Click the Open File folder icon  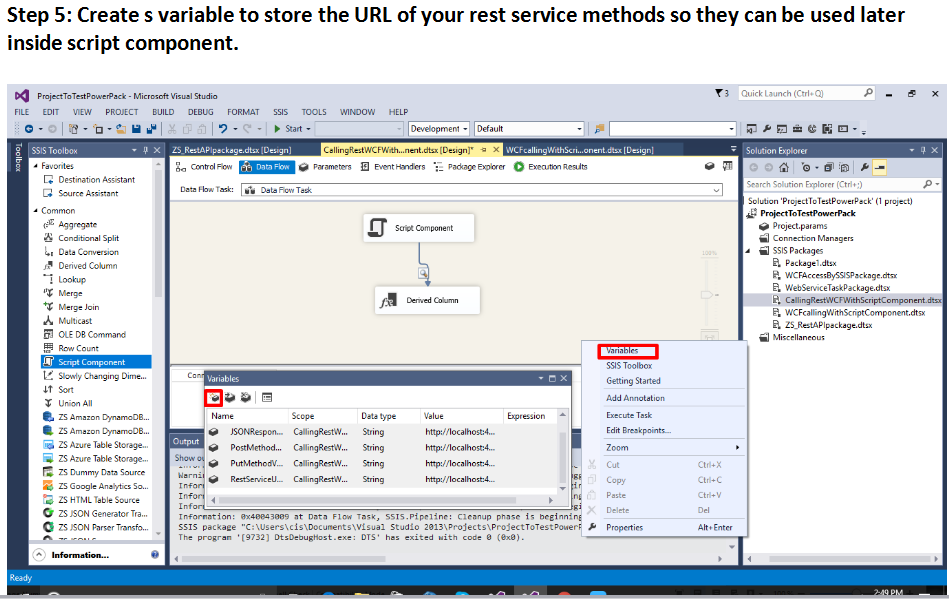(x=121, y=129)
